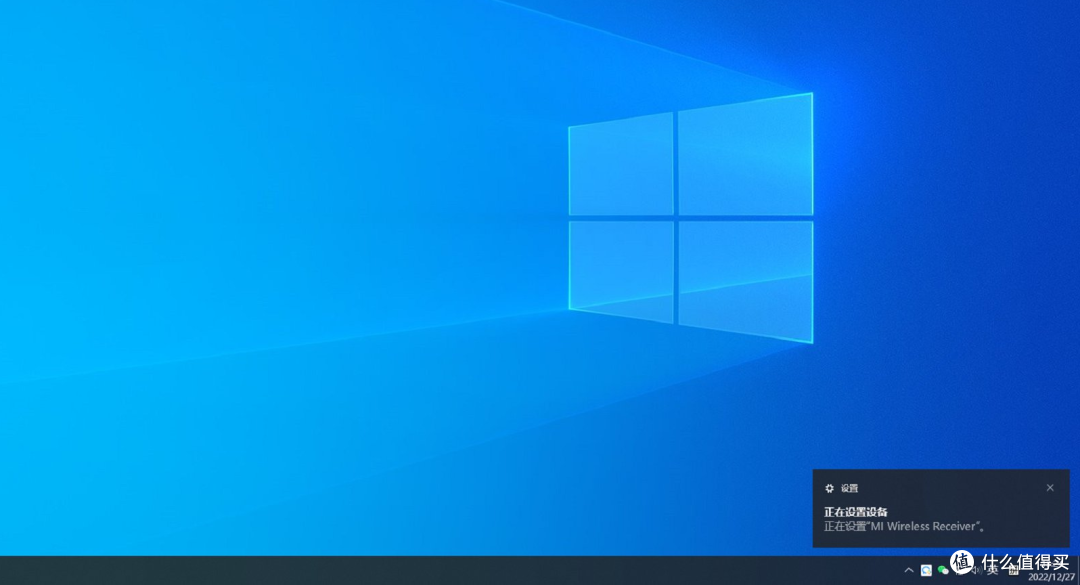Image resolution: width=1080 pixels, height=585 pixels.
Task: Click the tray icon left of WeChat
Action: 926,570
